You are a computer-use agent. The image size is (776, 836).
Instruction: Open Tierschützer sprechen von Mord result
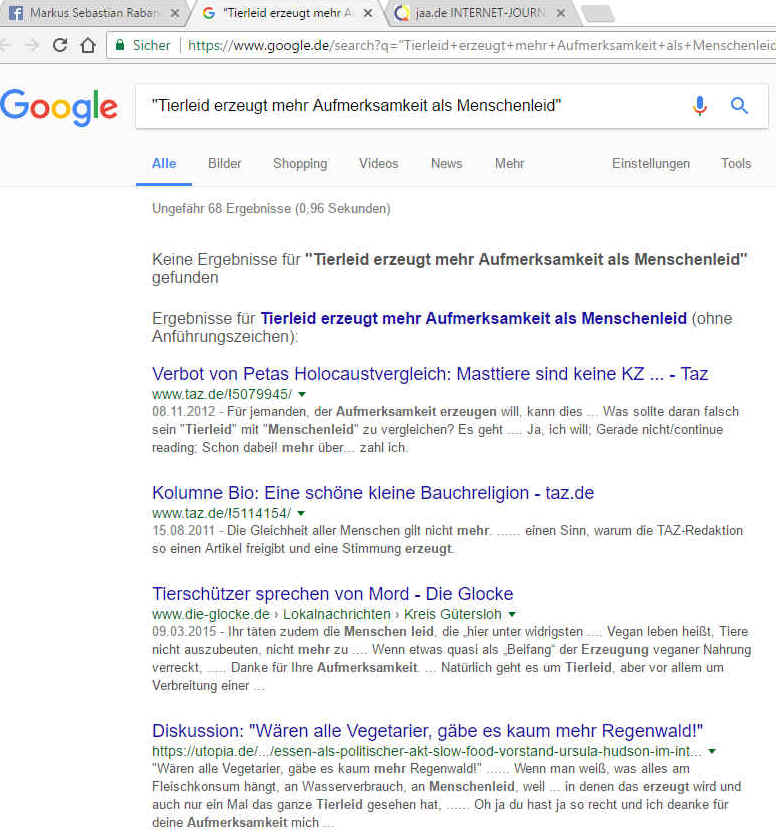tap(332, 594)
